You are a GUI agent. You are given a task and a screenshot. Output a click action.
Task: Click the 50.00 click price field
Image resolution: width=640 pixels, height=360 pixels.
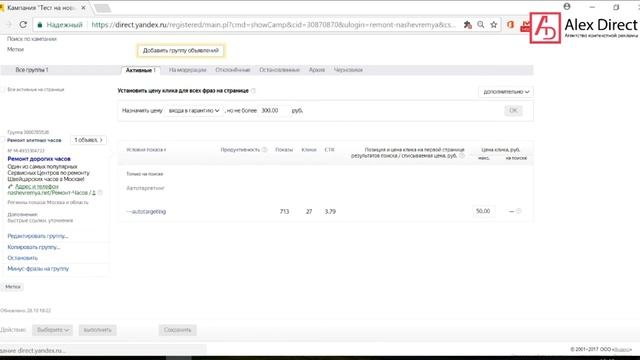click(x=483, y=211)
